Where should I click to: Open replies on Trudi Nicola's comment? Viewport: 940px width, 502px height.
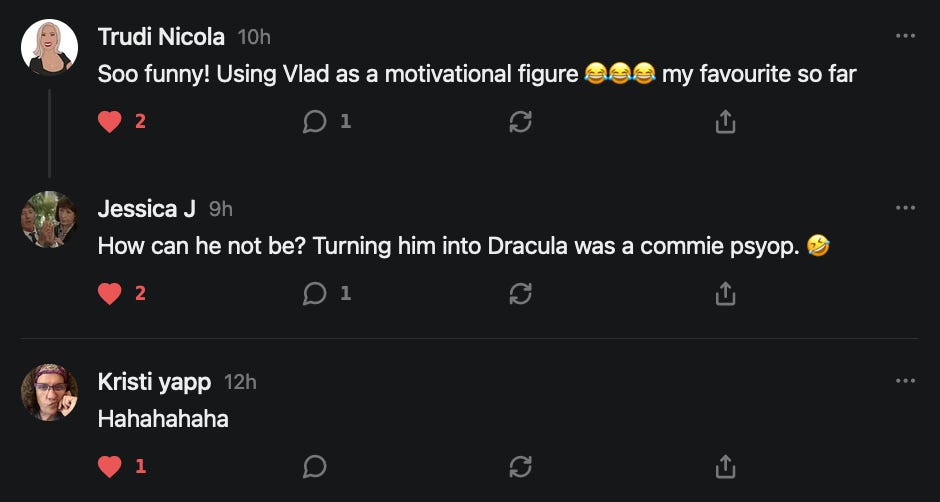click(315, 122)
